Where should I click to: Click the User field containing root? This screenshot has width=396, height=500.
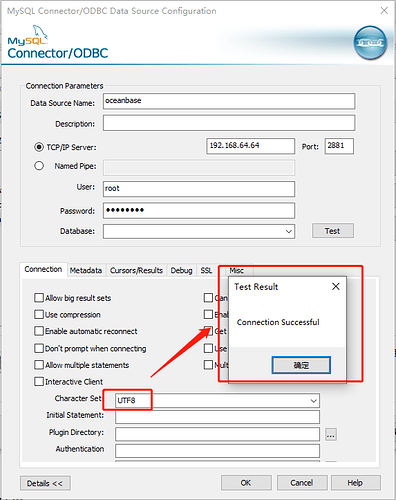click(199, 189)
